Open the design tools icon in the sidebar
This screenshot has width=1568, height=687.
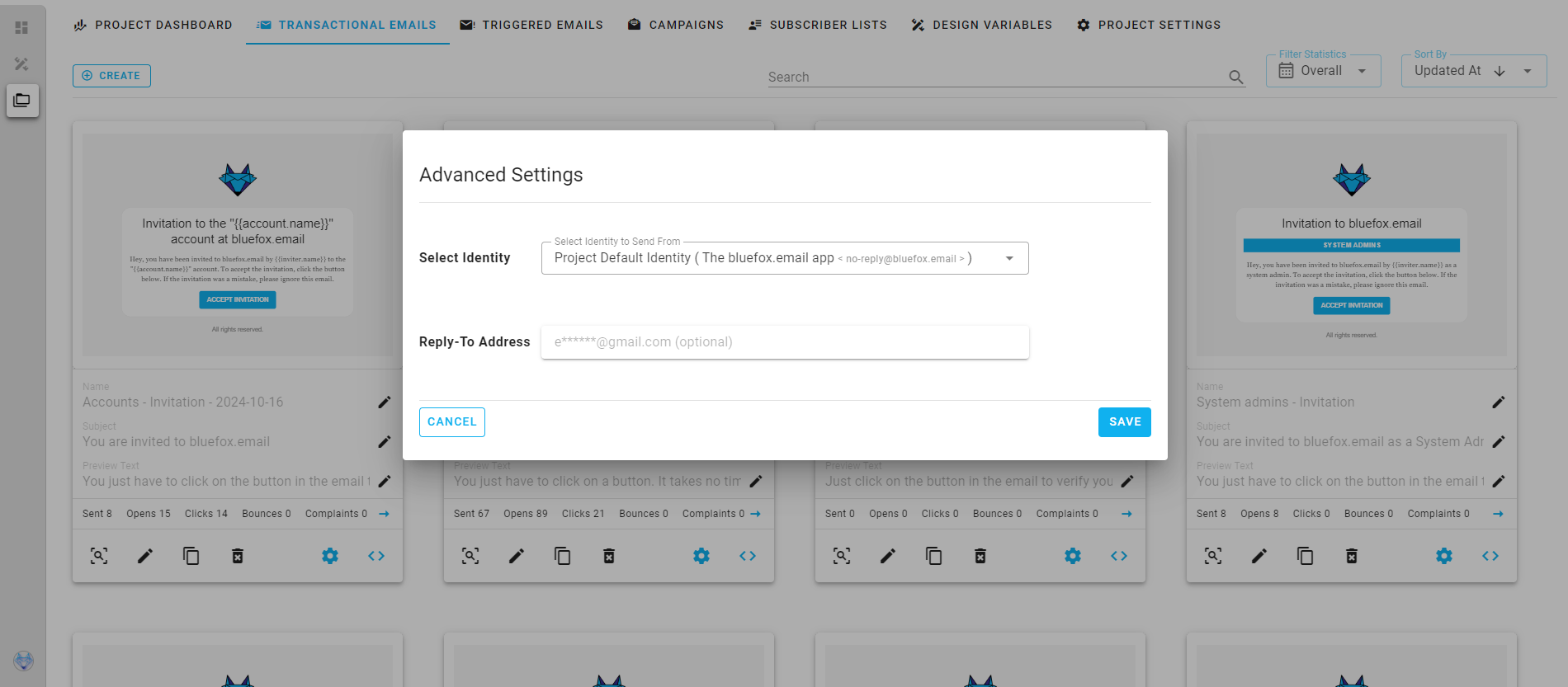tap(21, 64)
